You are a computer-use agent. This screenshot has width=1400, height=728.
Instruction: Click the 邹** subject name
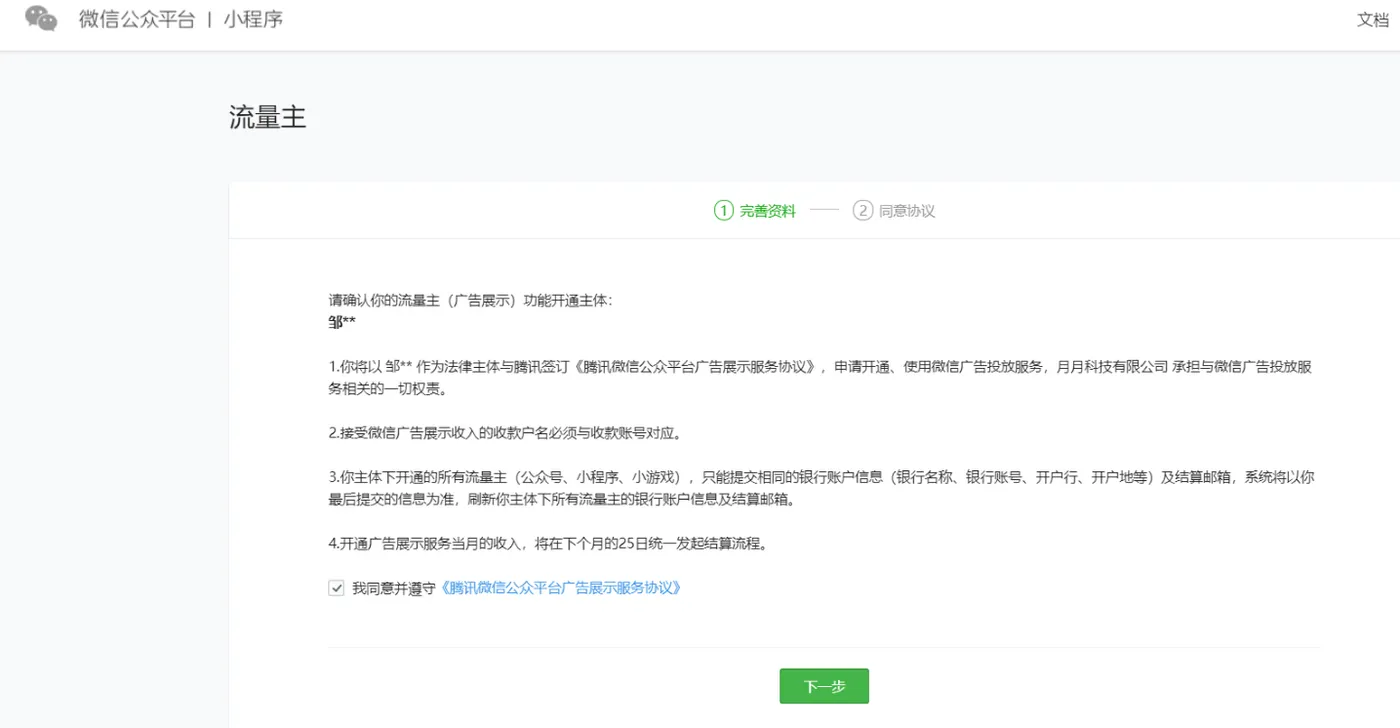pyautogui.click(x=342, y=321)
